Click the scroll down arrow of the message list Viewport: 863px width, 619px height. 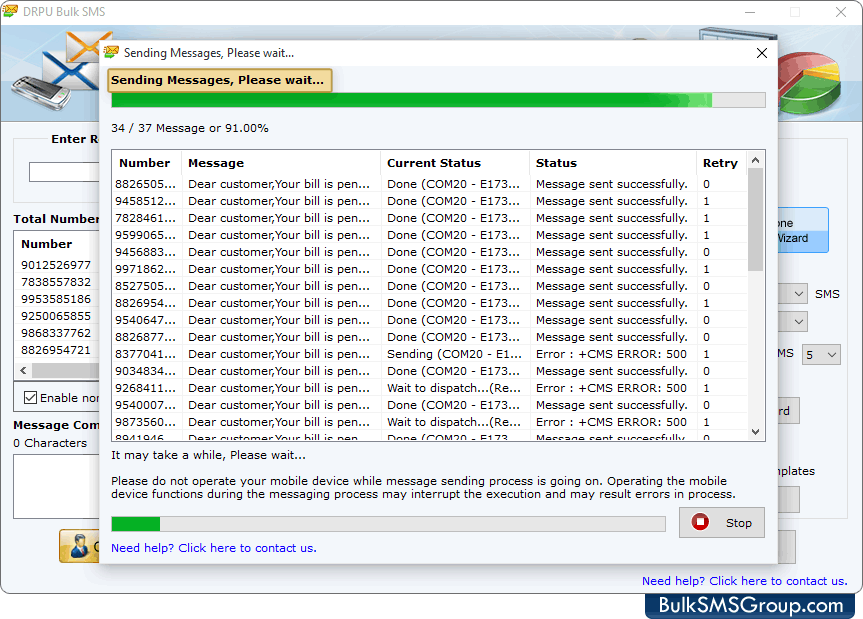click(x=755, y=432)
